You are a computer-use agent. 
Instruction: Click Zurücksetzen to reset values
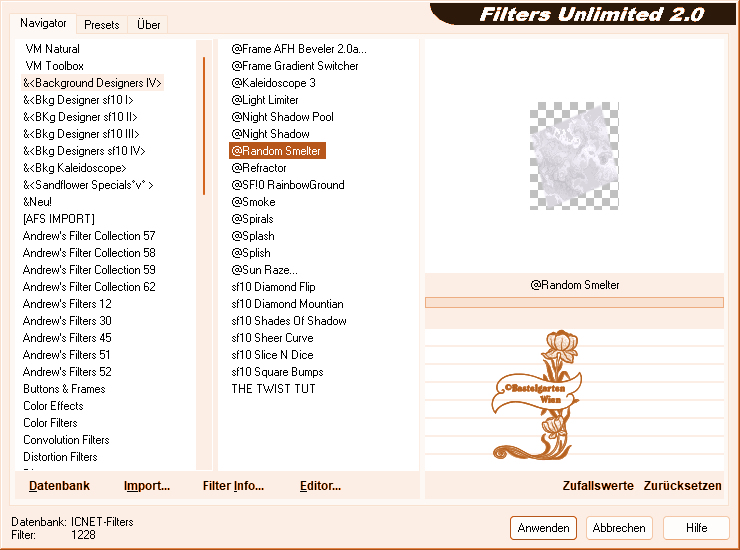click(682, 486)
